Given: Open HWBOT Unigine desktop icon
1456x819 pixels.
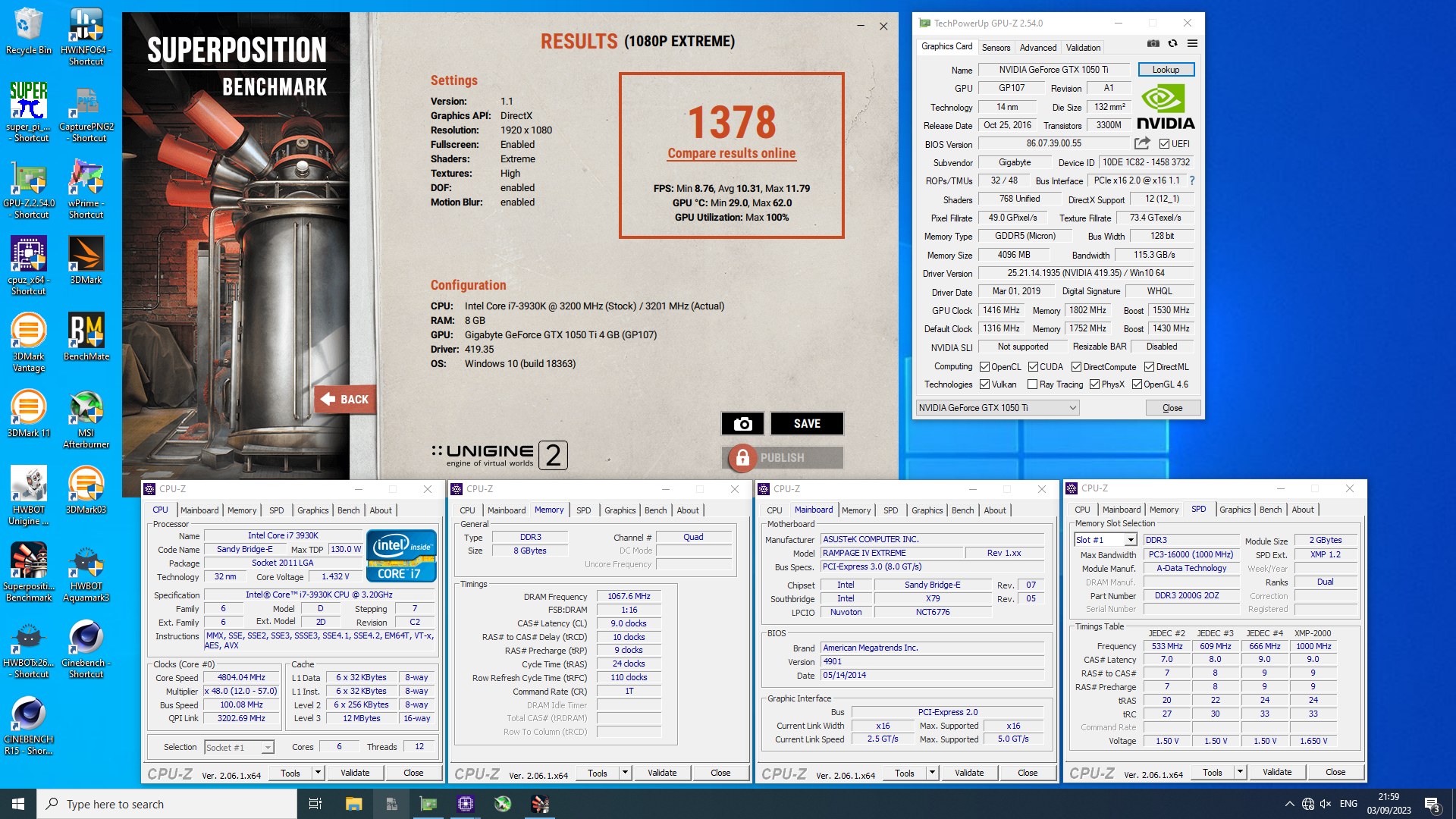Looking at the screenshot, I should click(28, 496).
